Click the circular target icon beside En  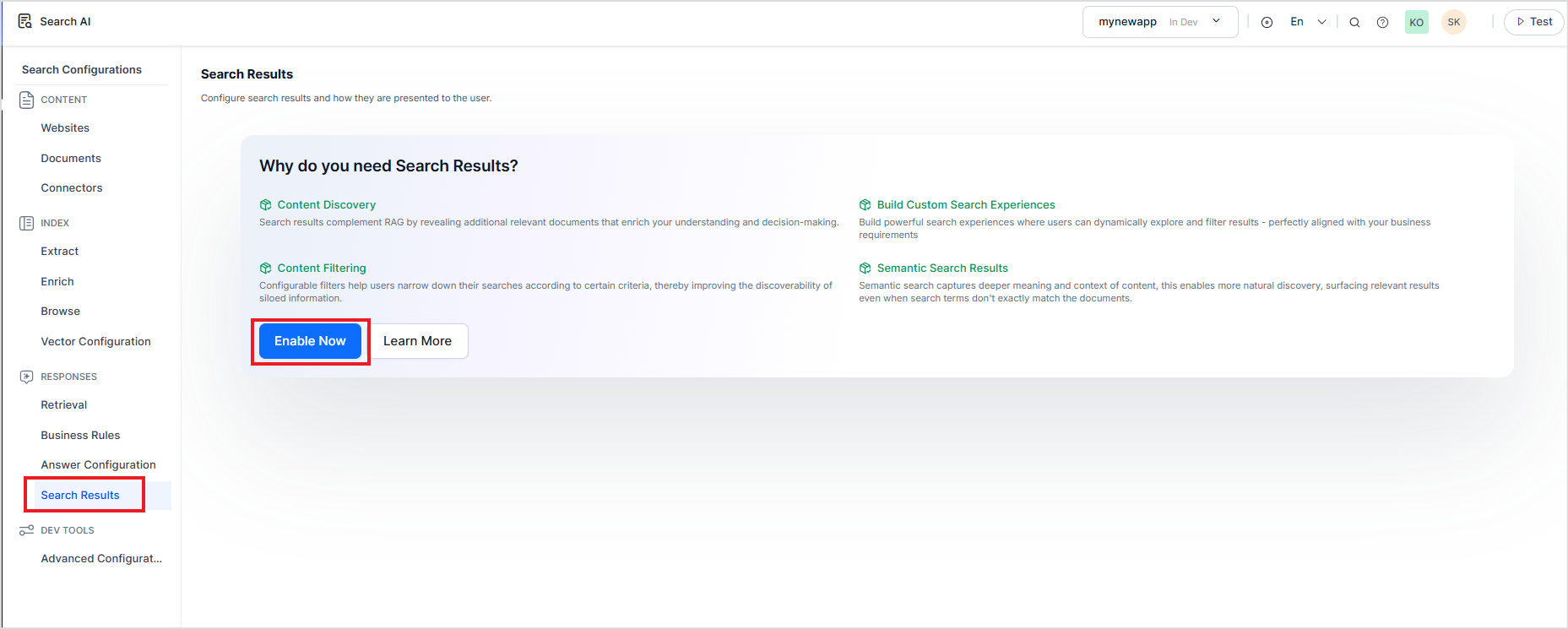(1267, 23)
